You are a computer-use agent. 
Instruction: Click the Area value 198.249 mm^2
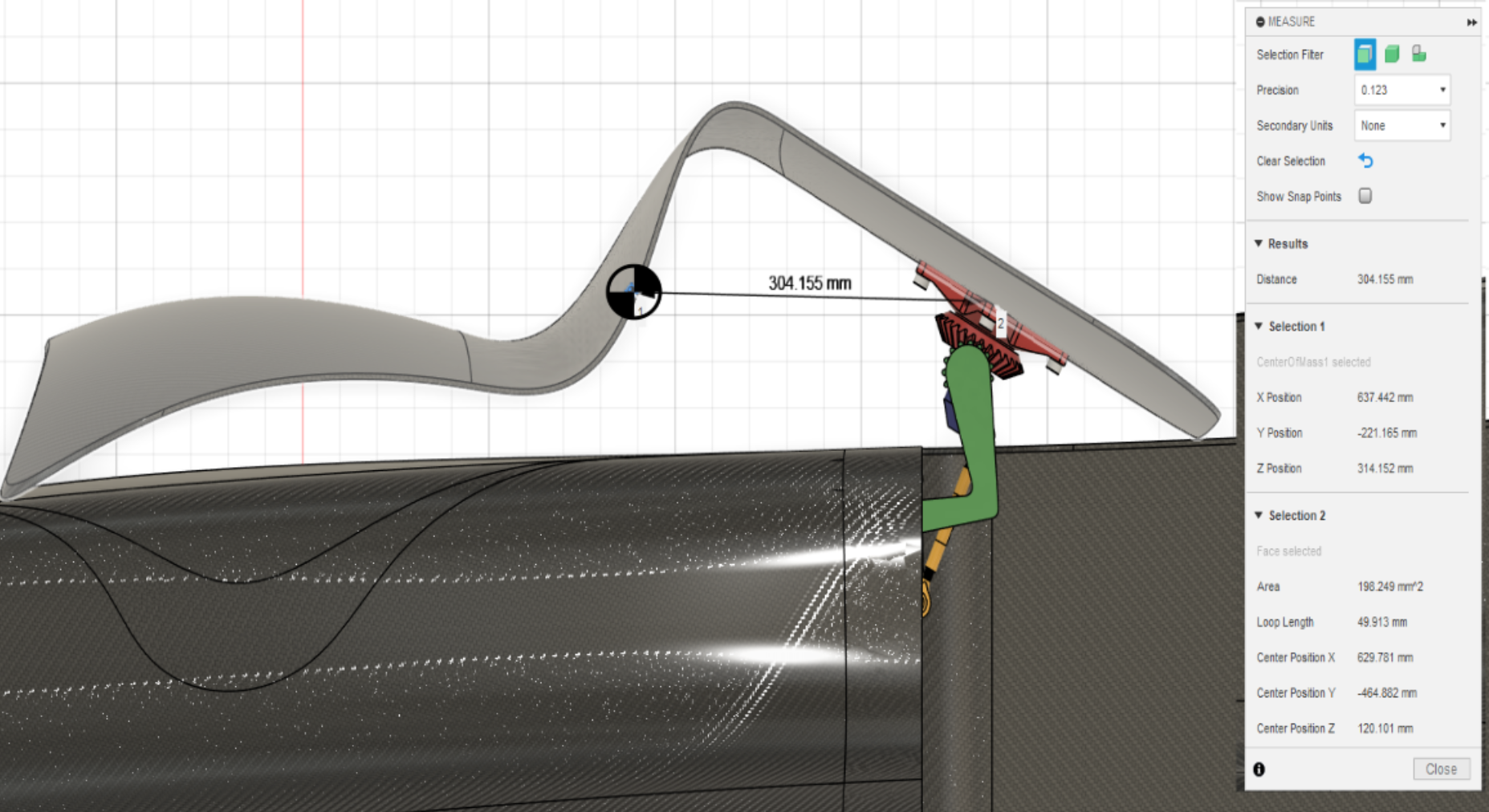1390,587
